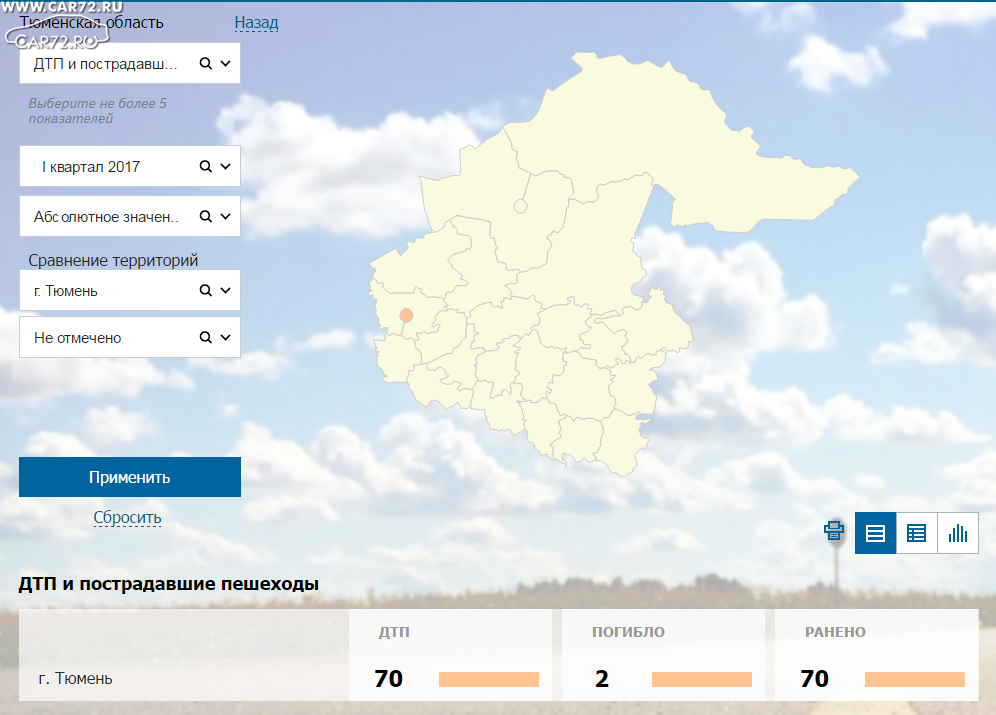996x715 pixels.
Task: Click the ДТП и пострадавшие пешеходы heading
Action: pyautogui.click(x=168, y=584)
